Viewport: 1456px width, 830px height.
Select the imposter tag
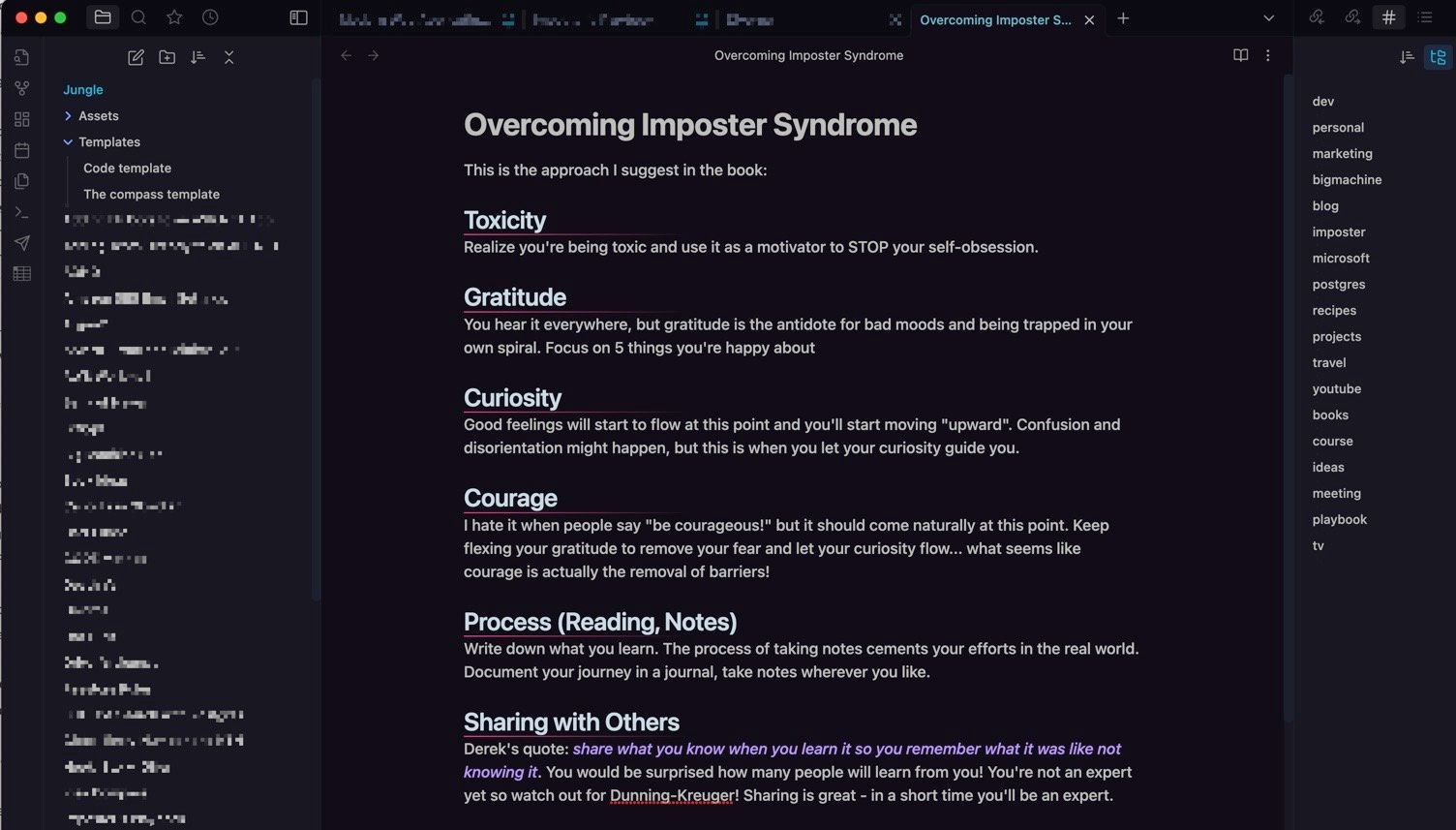[1339, 232]
